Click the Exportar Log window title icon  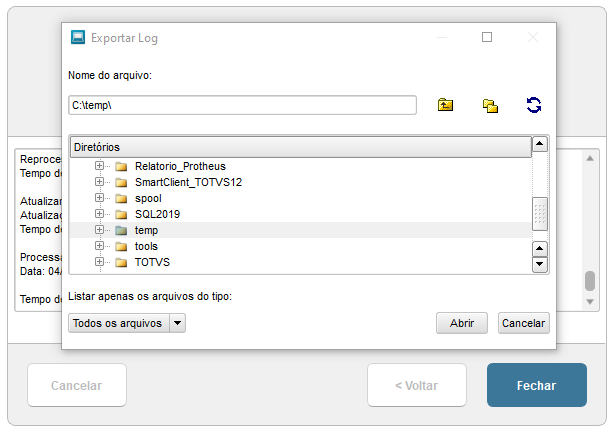coord(78,38)
